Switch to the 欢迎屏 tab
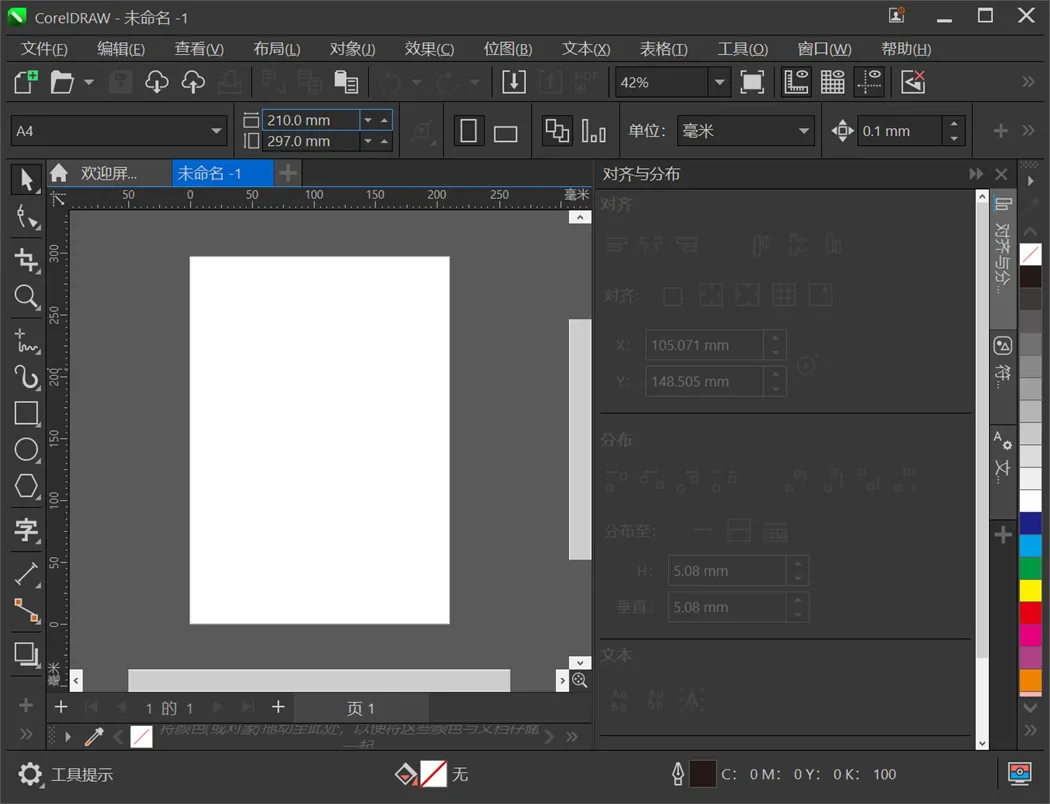The image size is (1050, 804). (108, 173)
